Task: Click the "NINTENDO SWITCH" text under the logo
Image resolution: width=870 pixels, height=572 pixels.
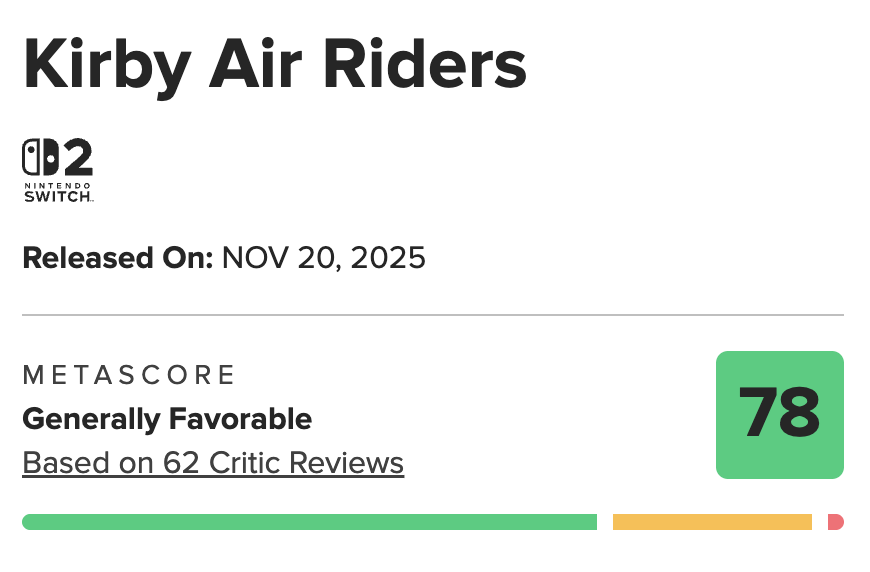Action: pyautogui.click(x=58, y=192)
